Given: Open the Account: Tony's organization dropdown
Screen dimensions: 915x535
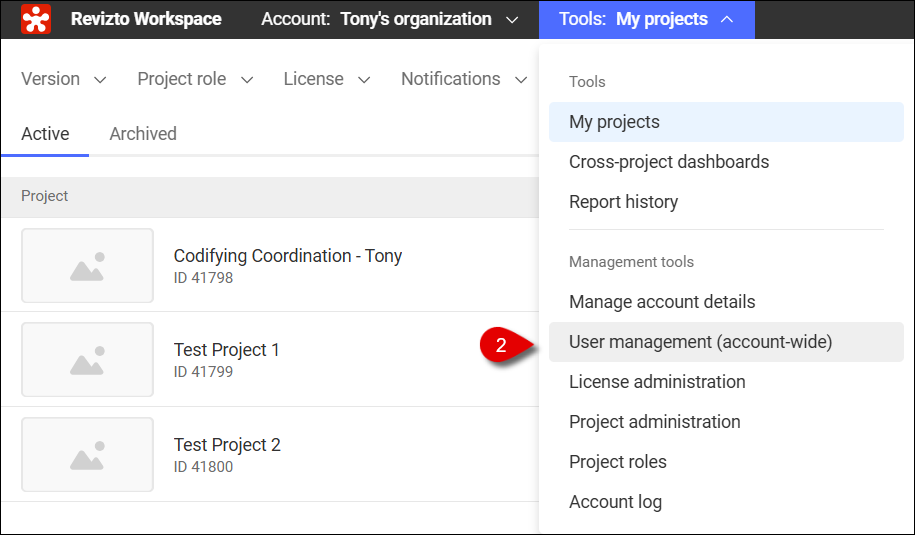Looking at the screenshot, I should (389, 19).
